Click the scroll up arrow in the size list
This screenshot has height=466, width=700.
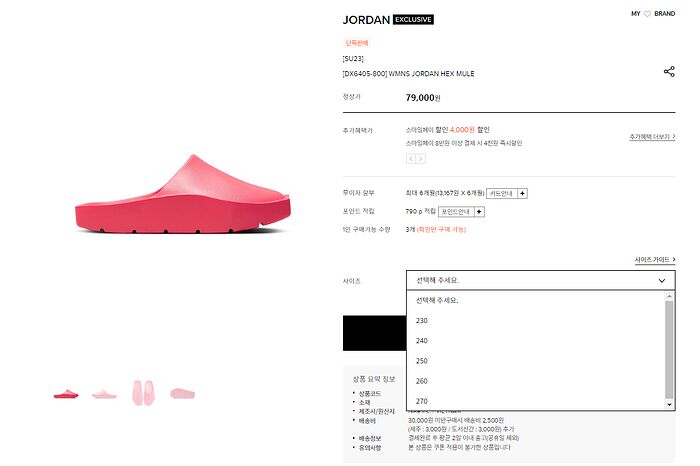669,296
